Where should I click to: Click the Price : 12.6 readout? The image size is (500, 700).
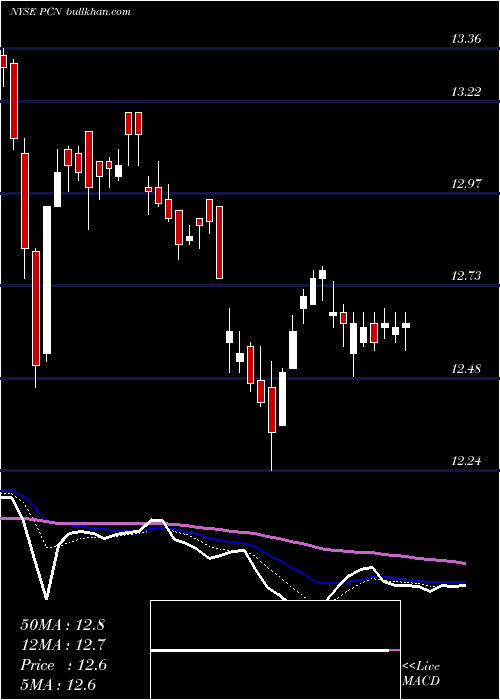coord(63,665)
